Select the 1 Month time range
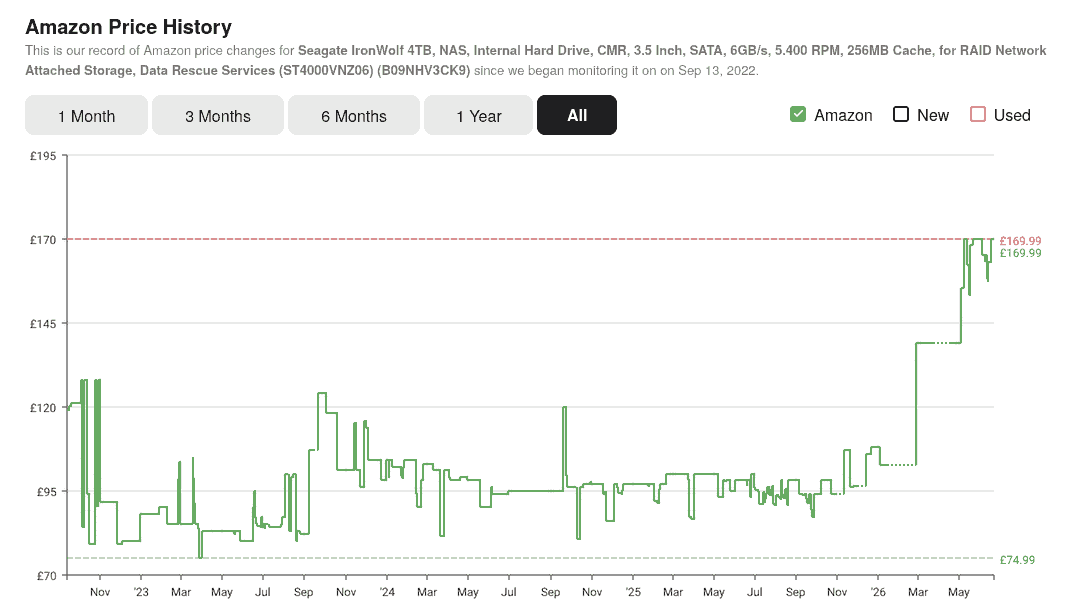 [86, 116]
